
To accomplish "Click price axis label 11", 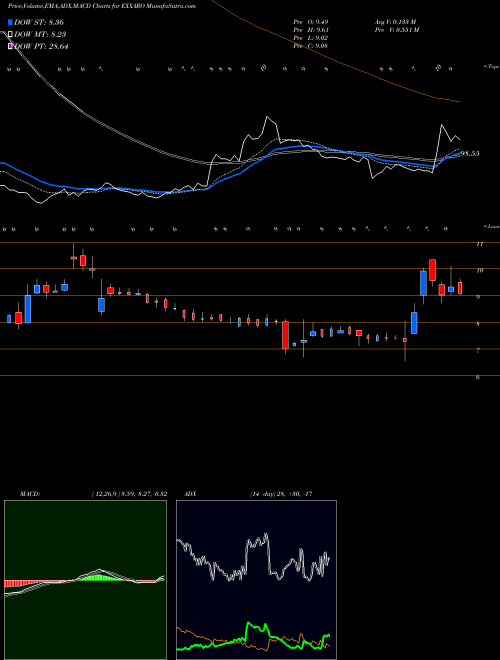I will (479, 244).
